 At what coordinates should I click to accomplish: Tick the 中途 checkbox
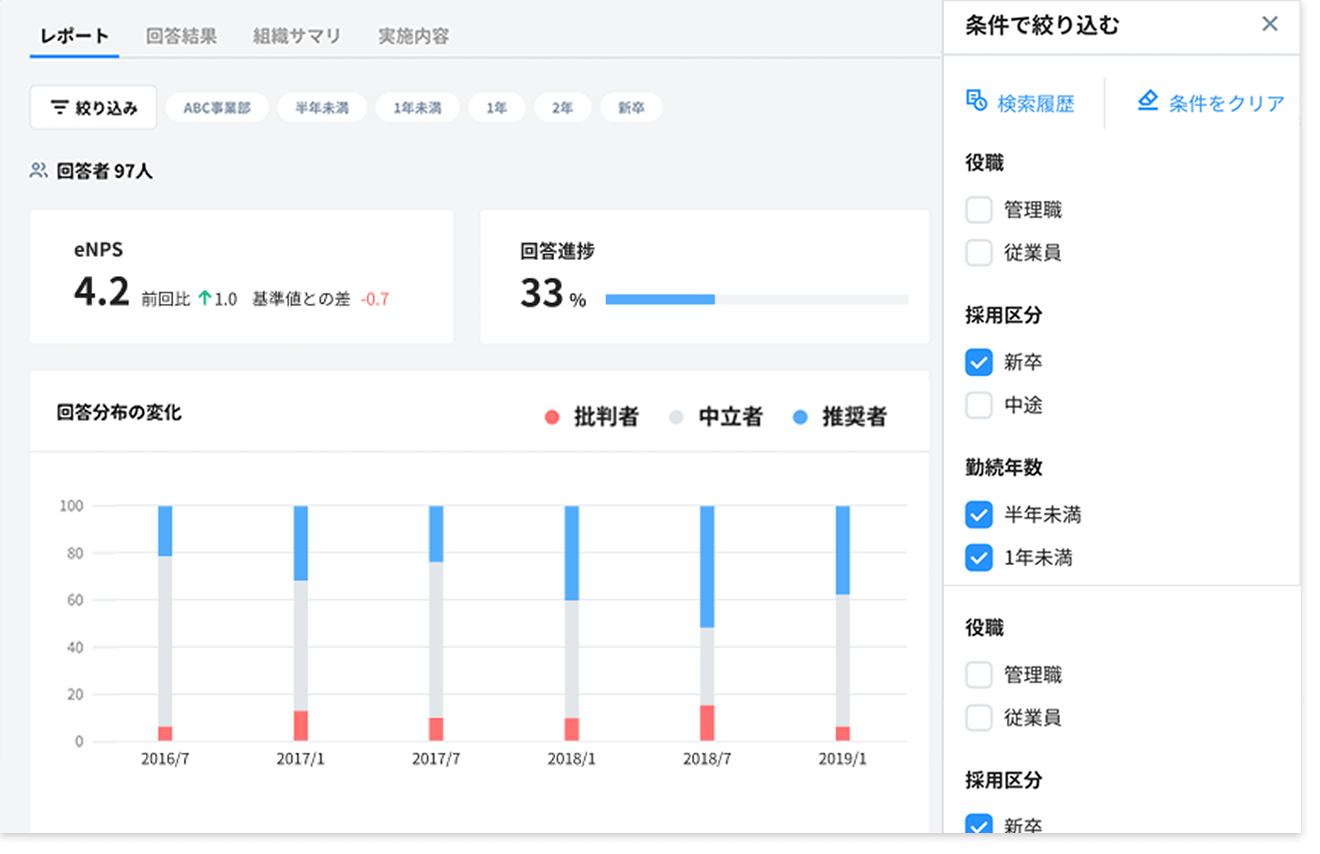(979, 405)
